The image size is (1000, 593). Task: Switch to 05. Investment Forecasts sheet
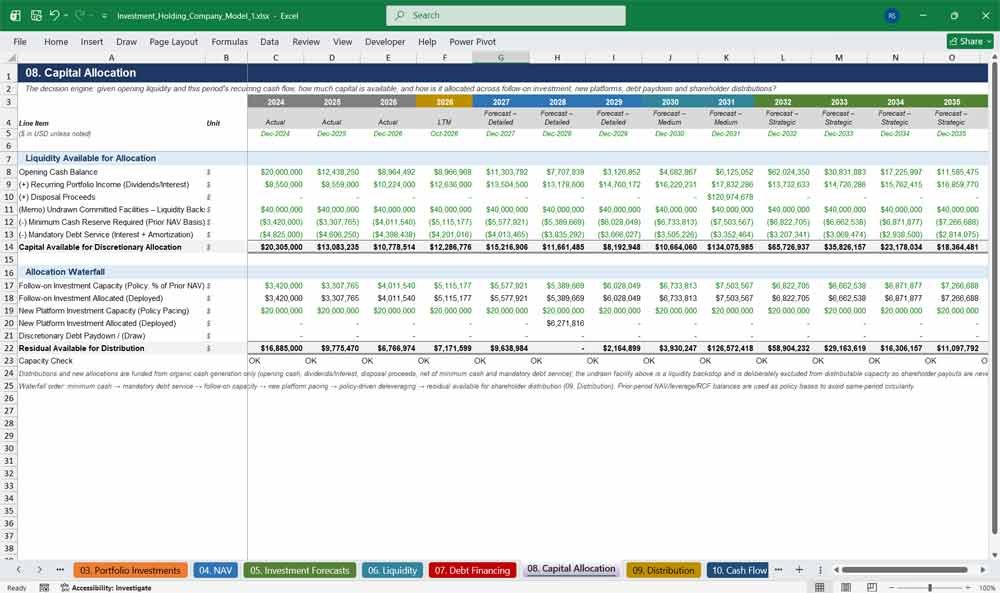pos(300,570)
